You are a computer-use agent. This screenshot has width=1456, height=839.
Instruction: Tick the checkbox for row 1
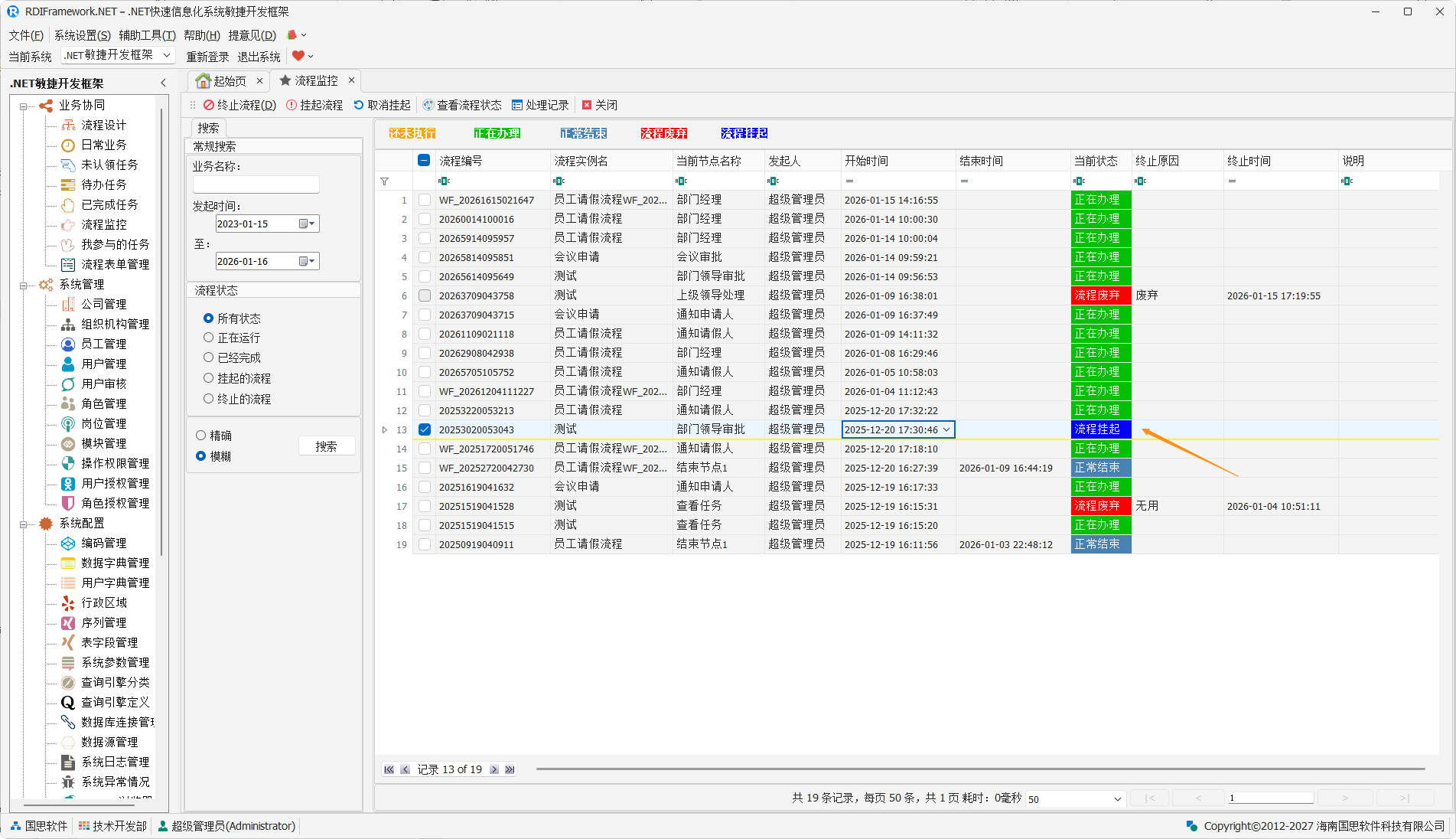click(425, 200)
